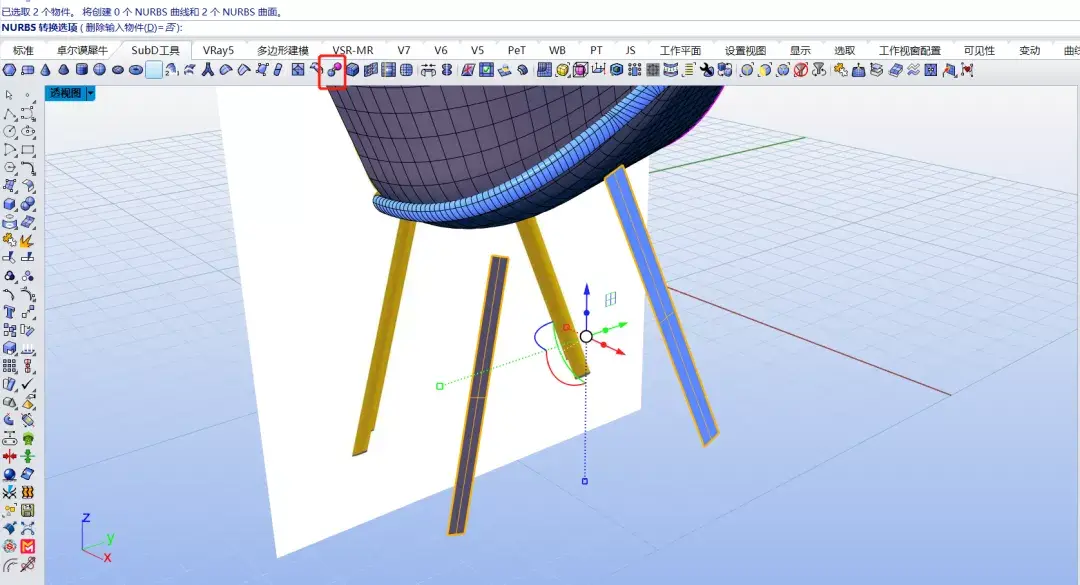Image resolution: width=1080 pixels, height=585 pixels.
Task: Select the SubD sphere primitive icon
Action: pos(99,70)
